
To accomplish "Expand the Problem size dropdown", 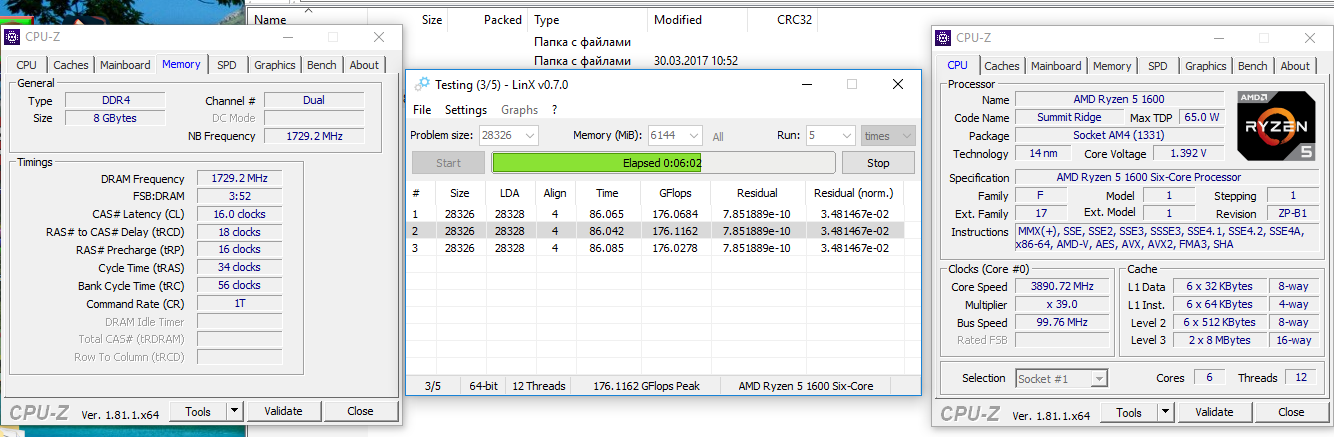I will tap(529, 135).
